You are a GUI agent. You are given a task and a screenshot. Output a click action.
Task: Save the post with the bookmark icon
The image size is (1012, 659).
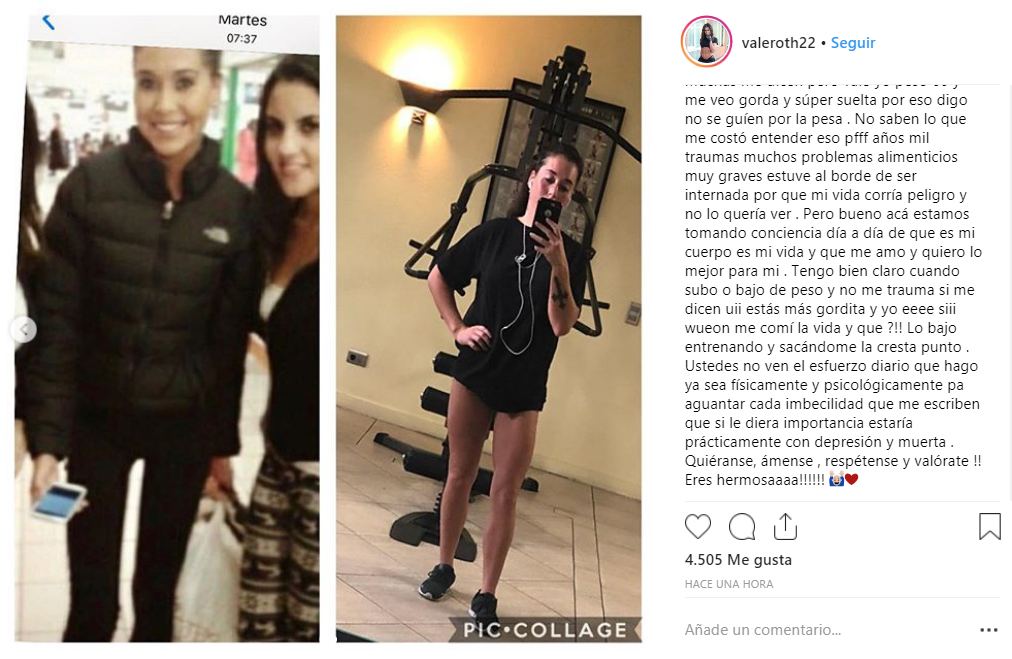tap(989, 527)
